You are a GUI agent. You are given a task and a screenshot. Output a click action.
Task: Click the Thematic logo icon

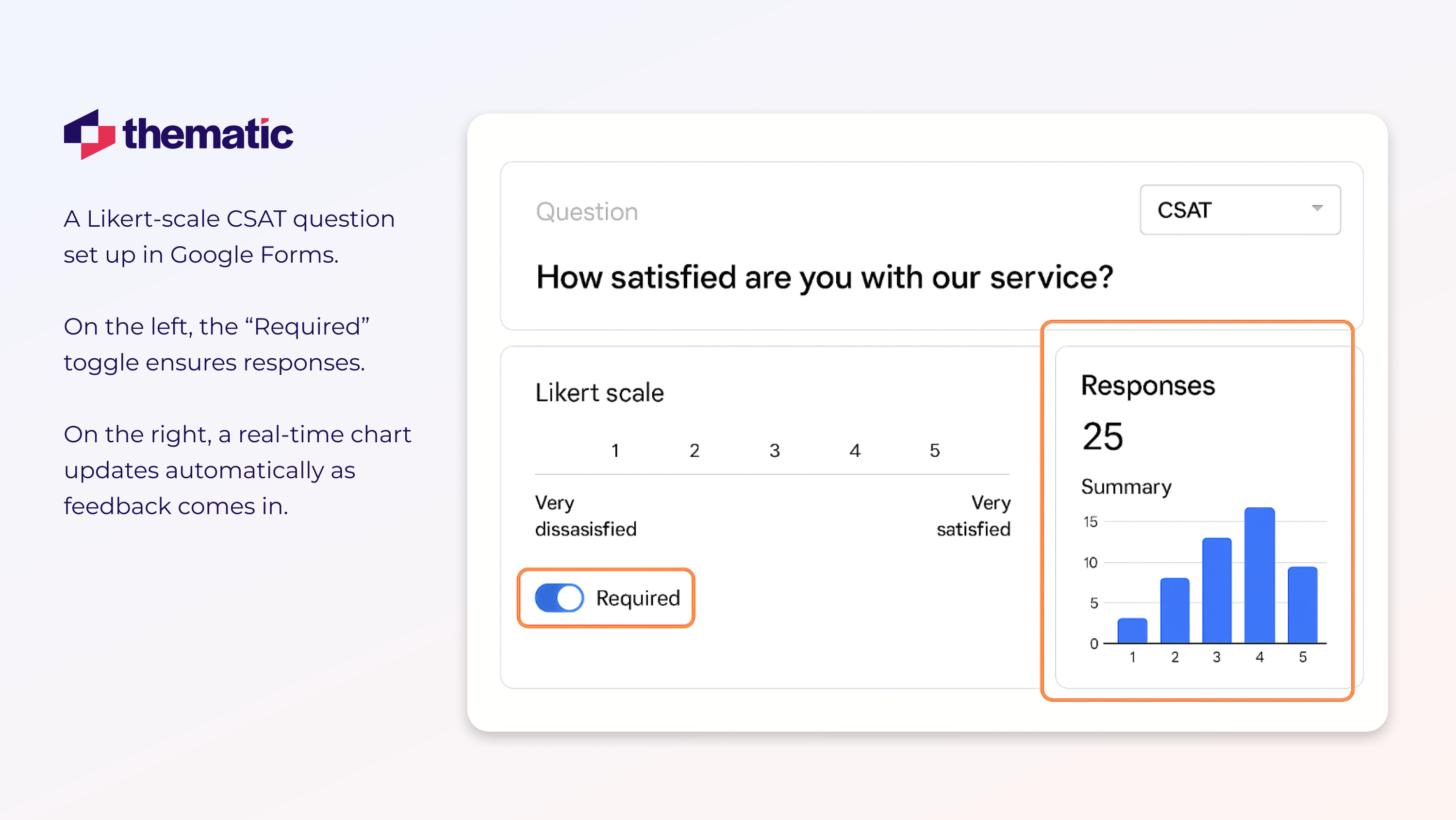coord(89,134)
